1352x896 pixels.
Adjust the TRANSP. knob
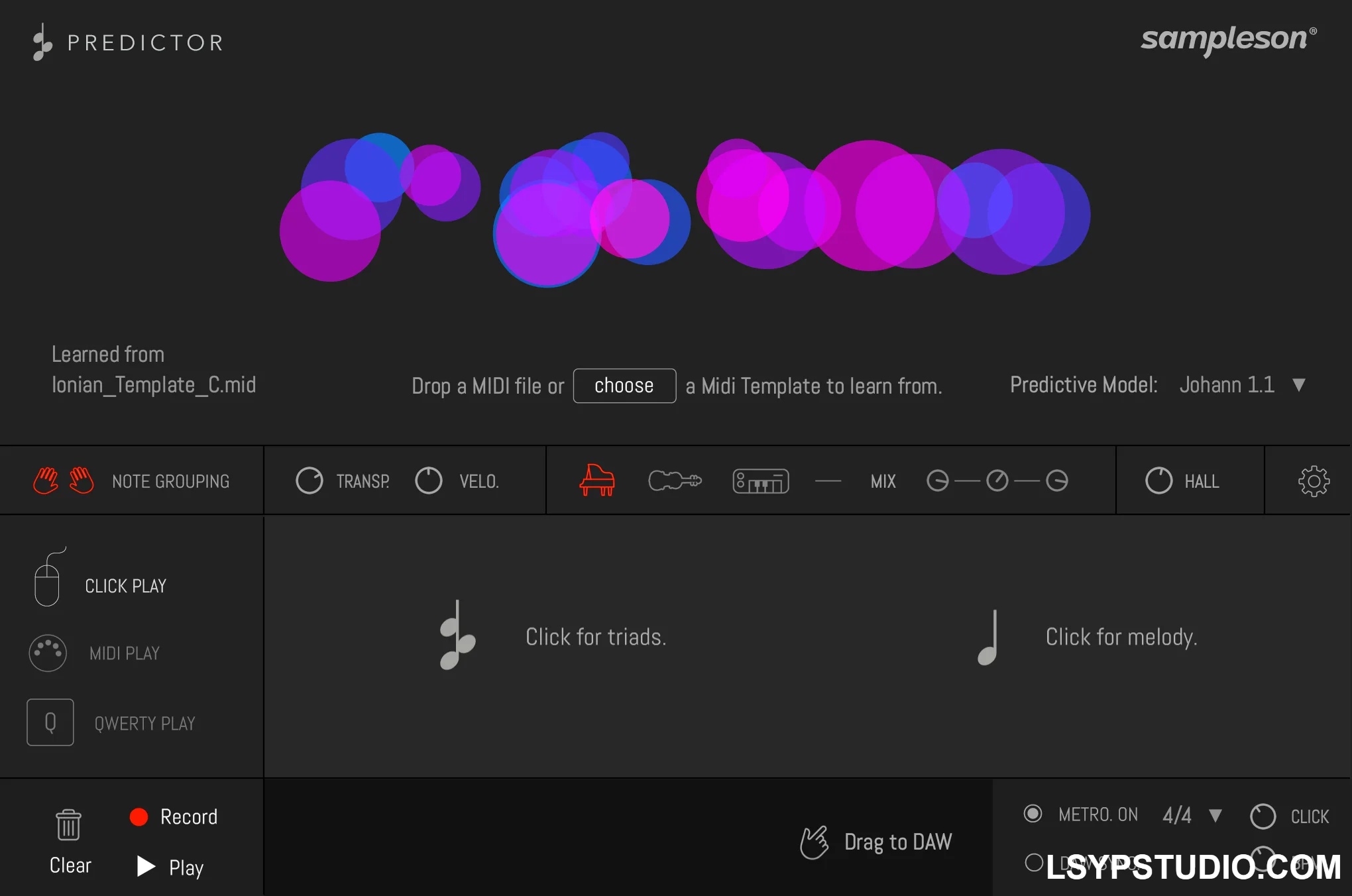pos(310,480)
